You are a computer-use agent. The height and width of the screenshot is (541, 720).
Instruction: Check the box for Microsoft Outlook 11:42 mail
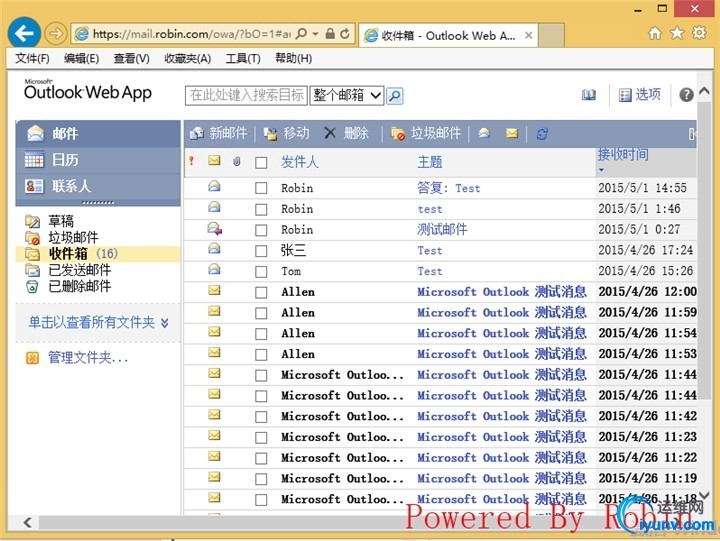pos(261,417)
